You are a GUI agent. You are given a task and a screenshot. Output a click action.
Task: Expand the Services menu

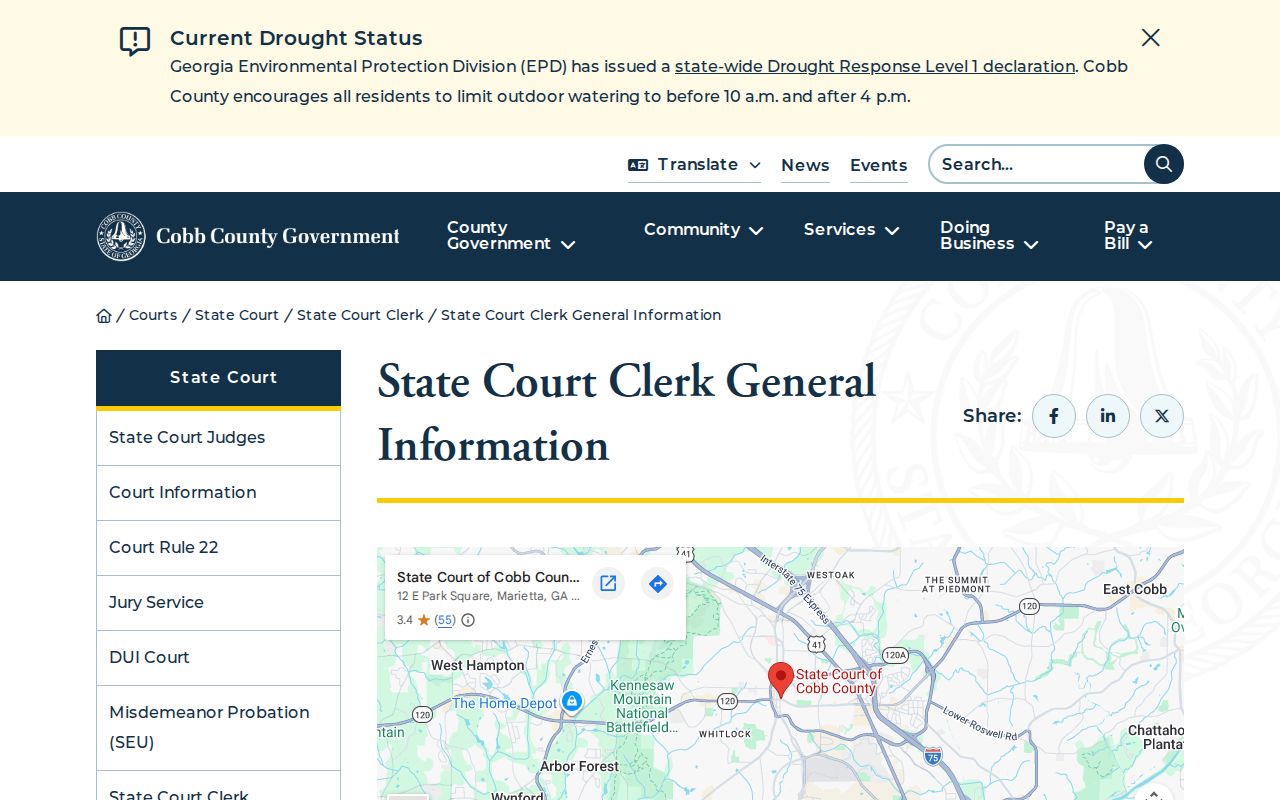pos(852,230)
